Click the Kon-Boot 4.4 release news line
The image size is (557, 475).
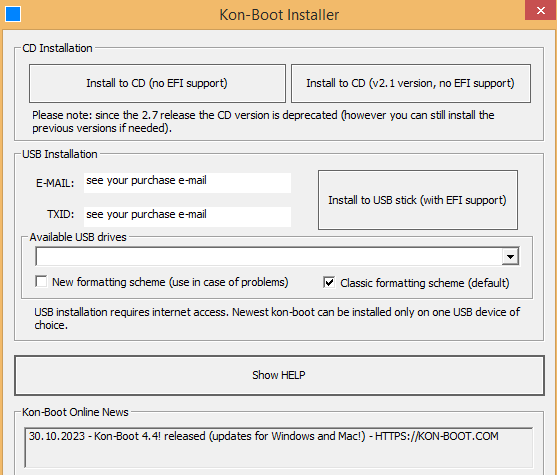tap(264, 436)
